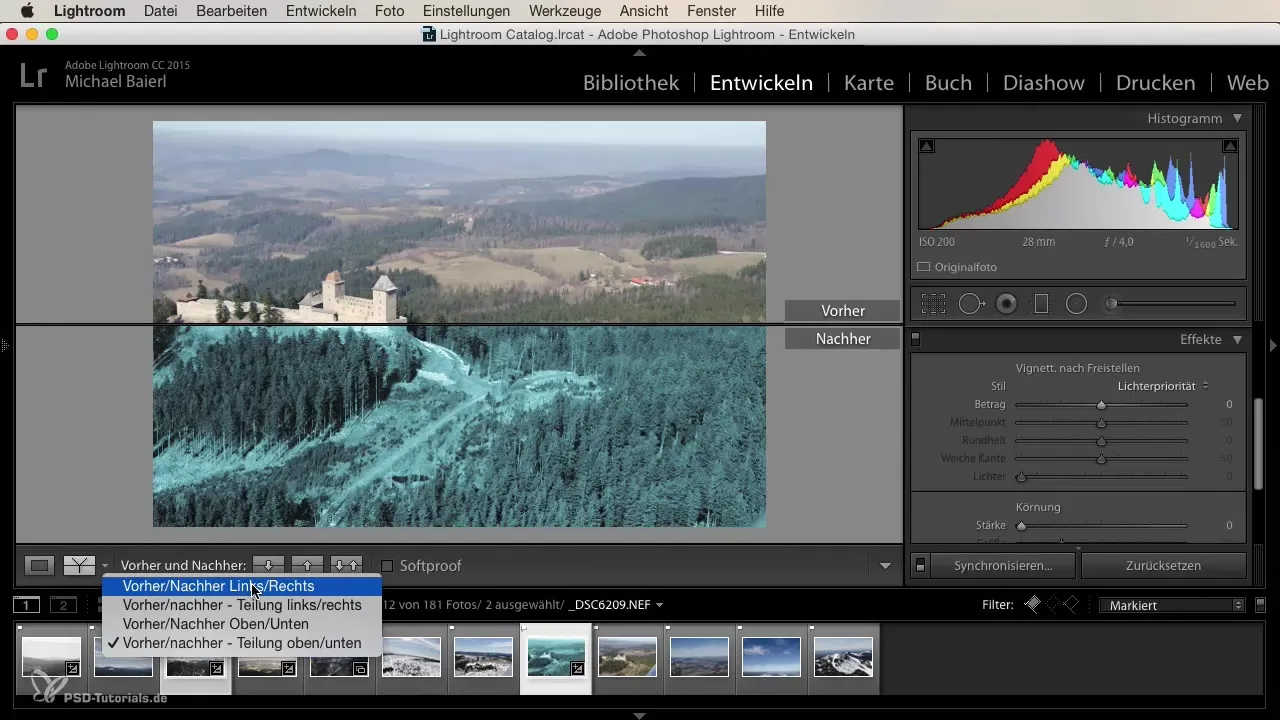The height and width of the screenshot is (720, 1280).
Task: Copy After settings to Before
Action: click(308, 565)
